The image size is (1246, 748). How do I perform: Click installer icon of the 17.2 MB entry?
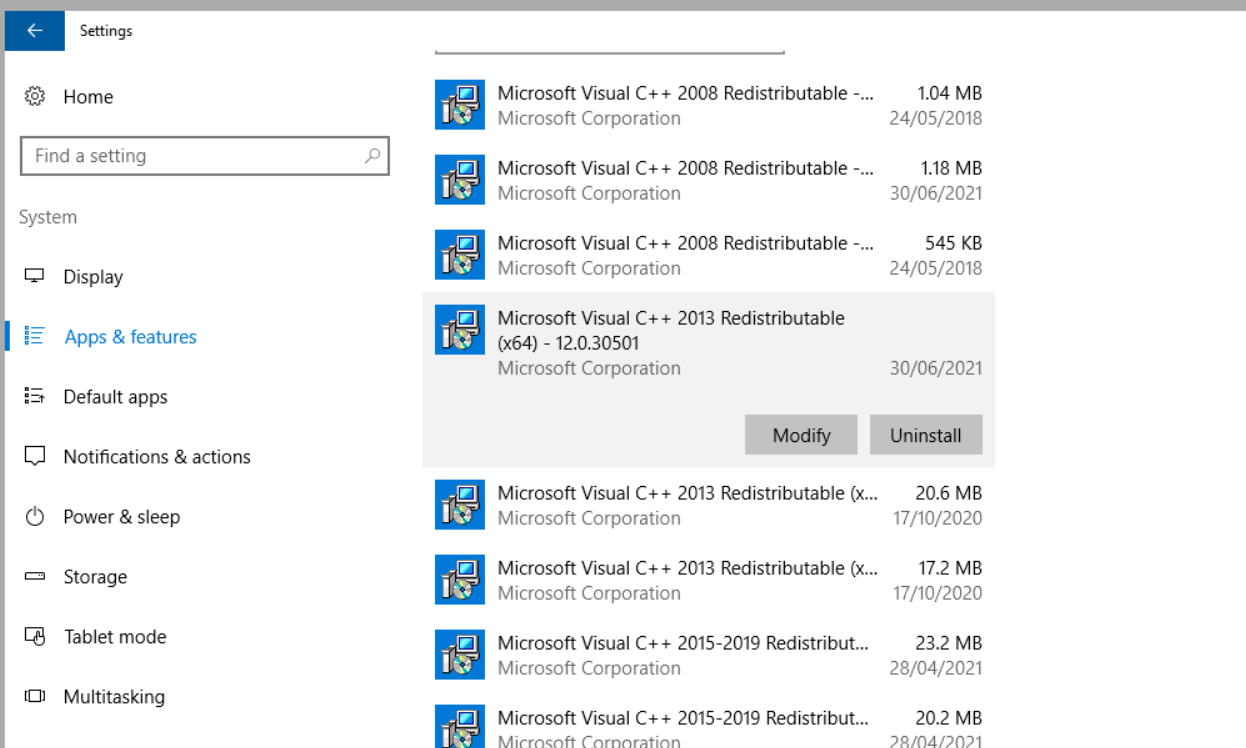[460, 580]
